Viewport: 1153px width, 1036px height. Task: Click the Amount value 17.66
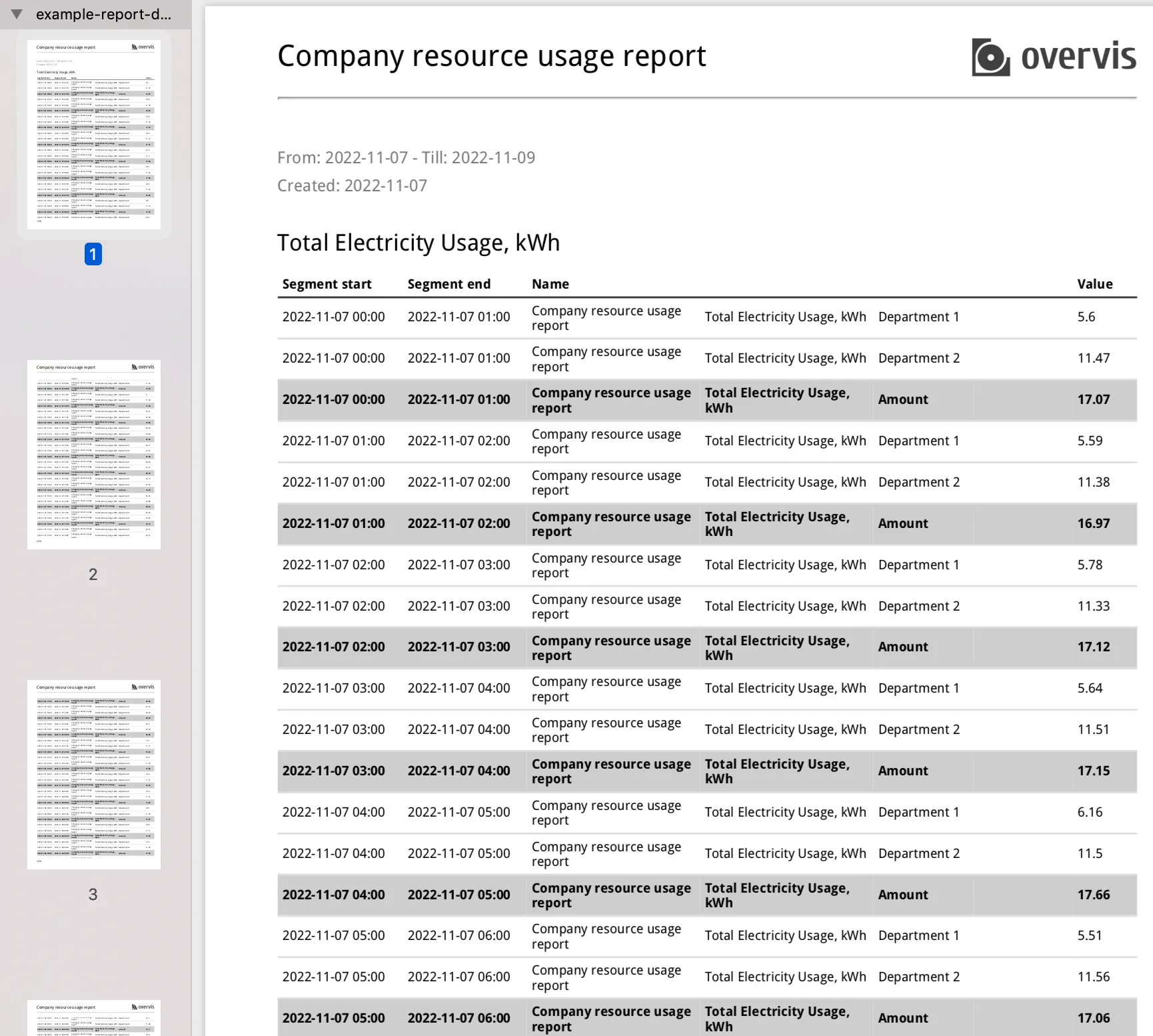pyautogui.click(x=1094, y=895)
